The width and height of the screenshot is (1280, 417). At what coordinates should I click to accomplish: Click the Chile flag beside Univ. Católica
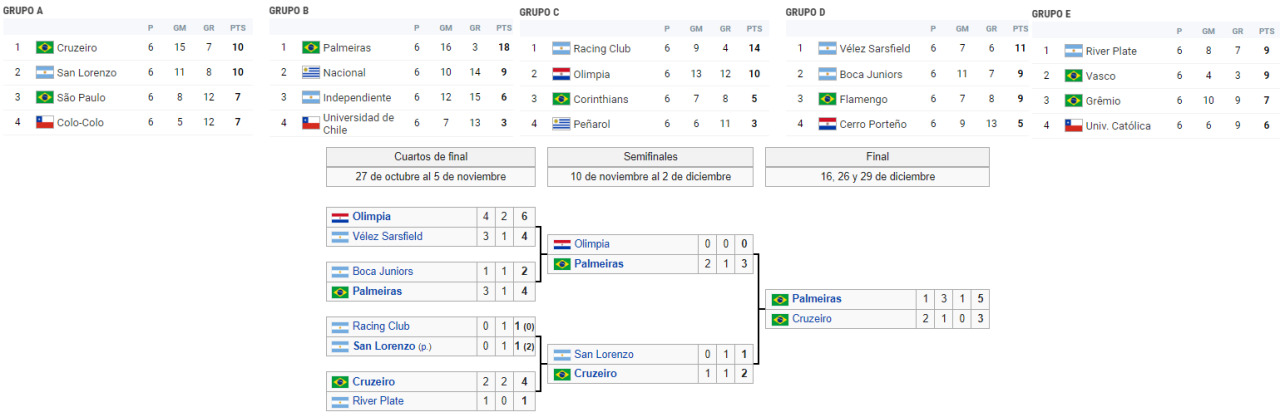[1074, 126]
